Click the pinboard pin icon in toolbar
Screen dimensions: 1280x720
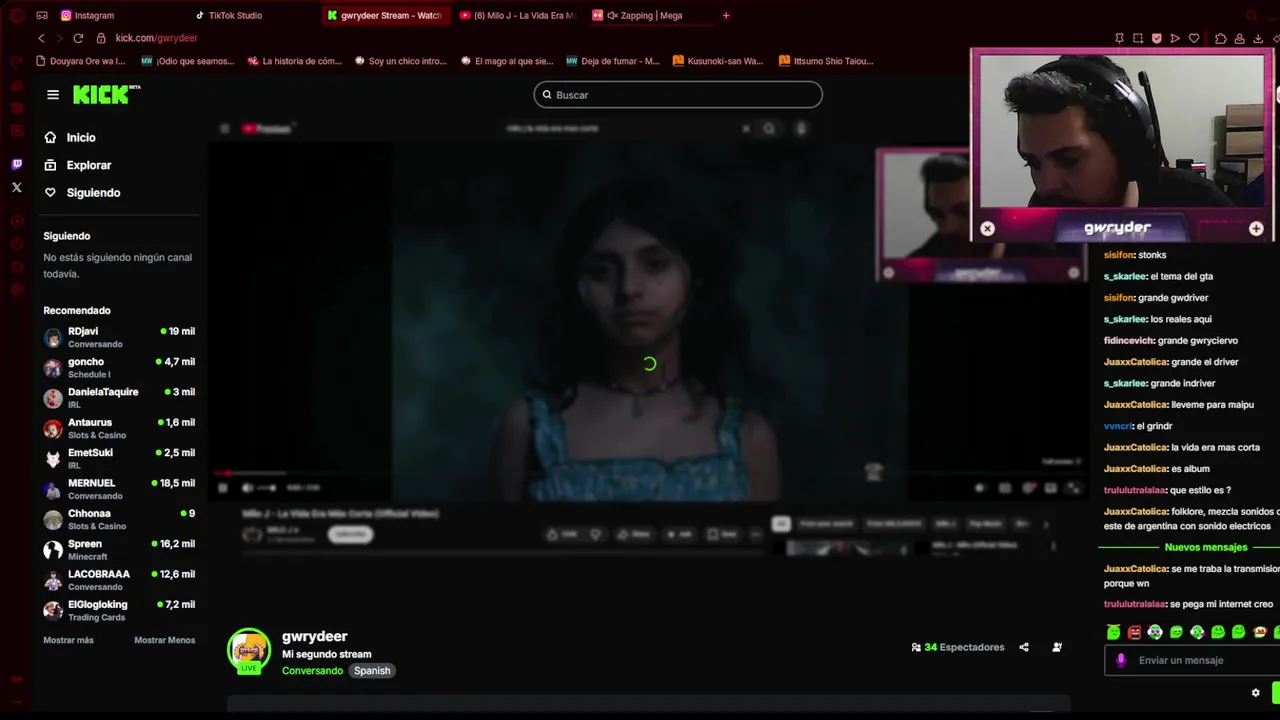pyautogui.click(x=1119, y=38)
